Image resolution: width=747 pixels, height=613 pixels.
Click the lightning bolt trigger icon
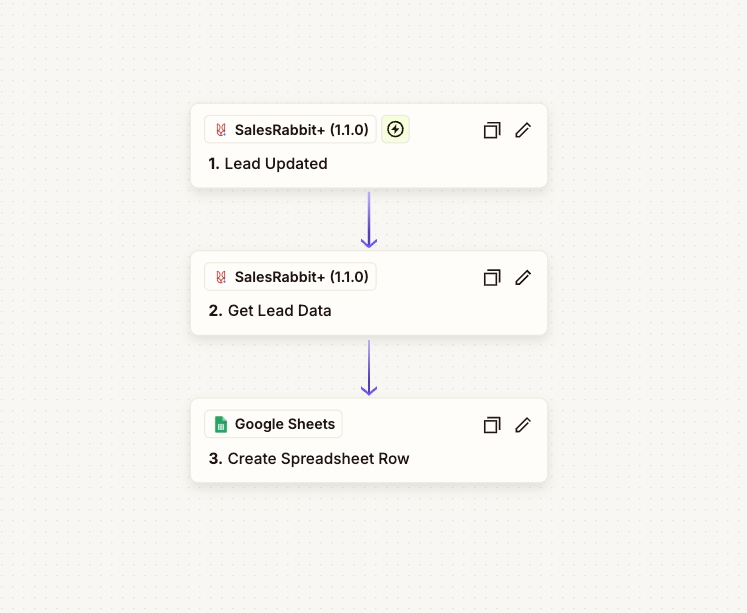coord(396,129)
